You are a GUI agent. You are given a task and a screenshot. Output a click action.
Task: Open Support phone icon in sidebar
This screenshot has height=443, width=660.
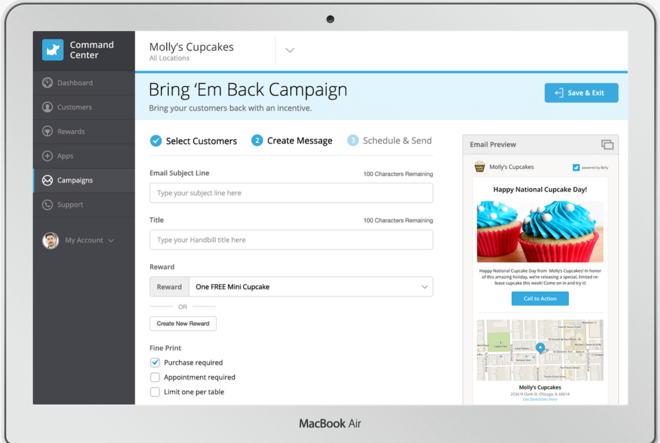pyautogui.click(x=48, y=205)
